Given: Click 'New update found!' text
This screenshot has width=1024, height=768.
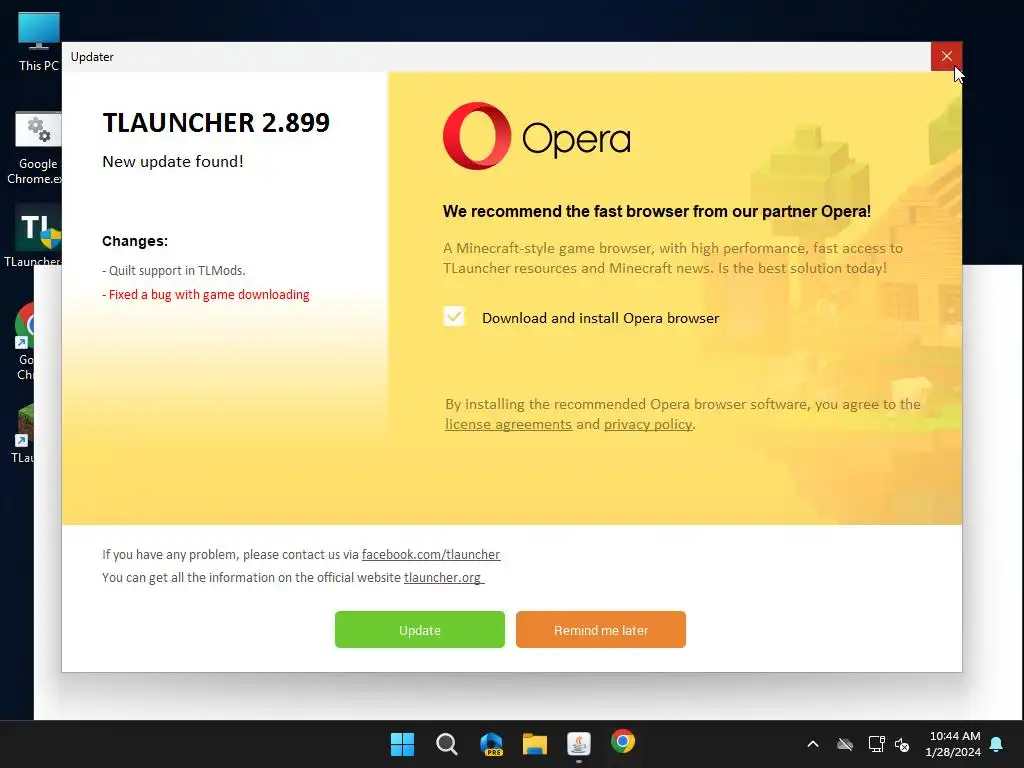Looking at the screenshot, I should pos(173,161).
